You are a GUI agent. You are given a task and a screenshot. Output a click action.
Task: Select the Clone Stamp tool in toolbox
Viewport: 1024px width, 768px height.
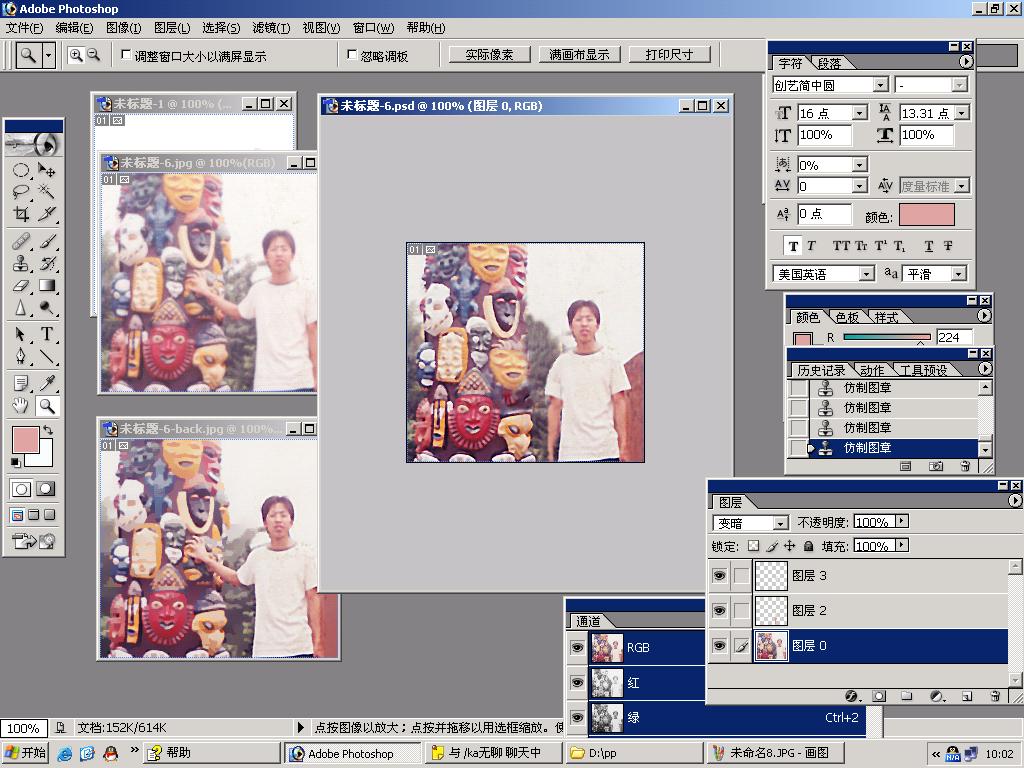[x=21, y=264]
